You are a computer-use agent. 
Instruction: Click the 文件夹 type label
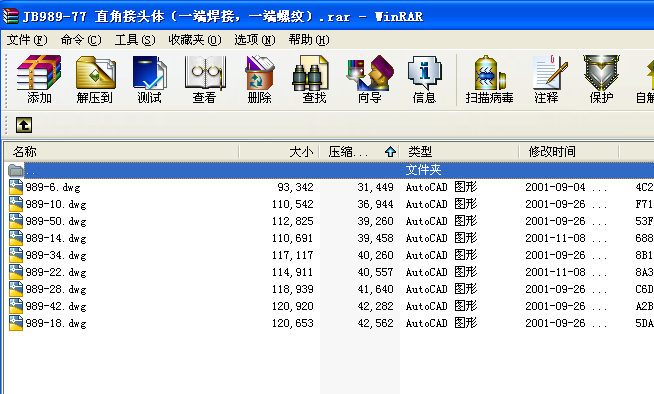[x=423, y=170]
